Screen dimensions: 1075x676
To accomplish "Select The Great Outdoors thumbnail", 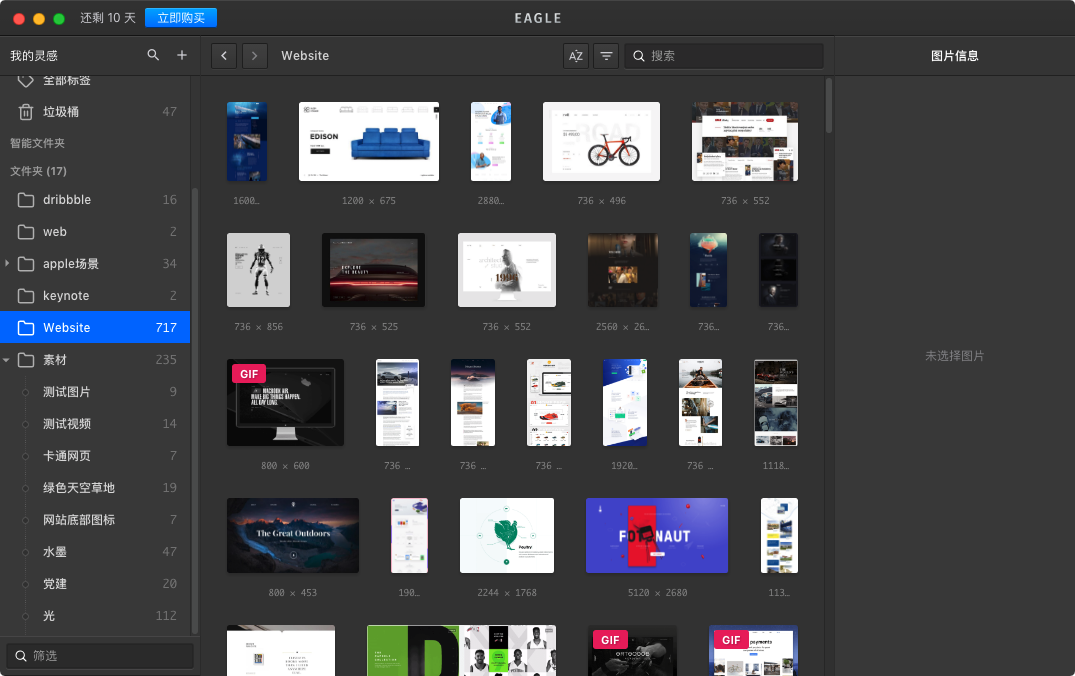I will point(293,535).
